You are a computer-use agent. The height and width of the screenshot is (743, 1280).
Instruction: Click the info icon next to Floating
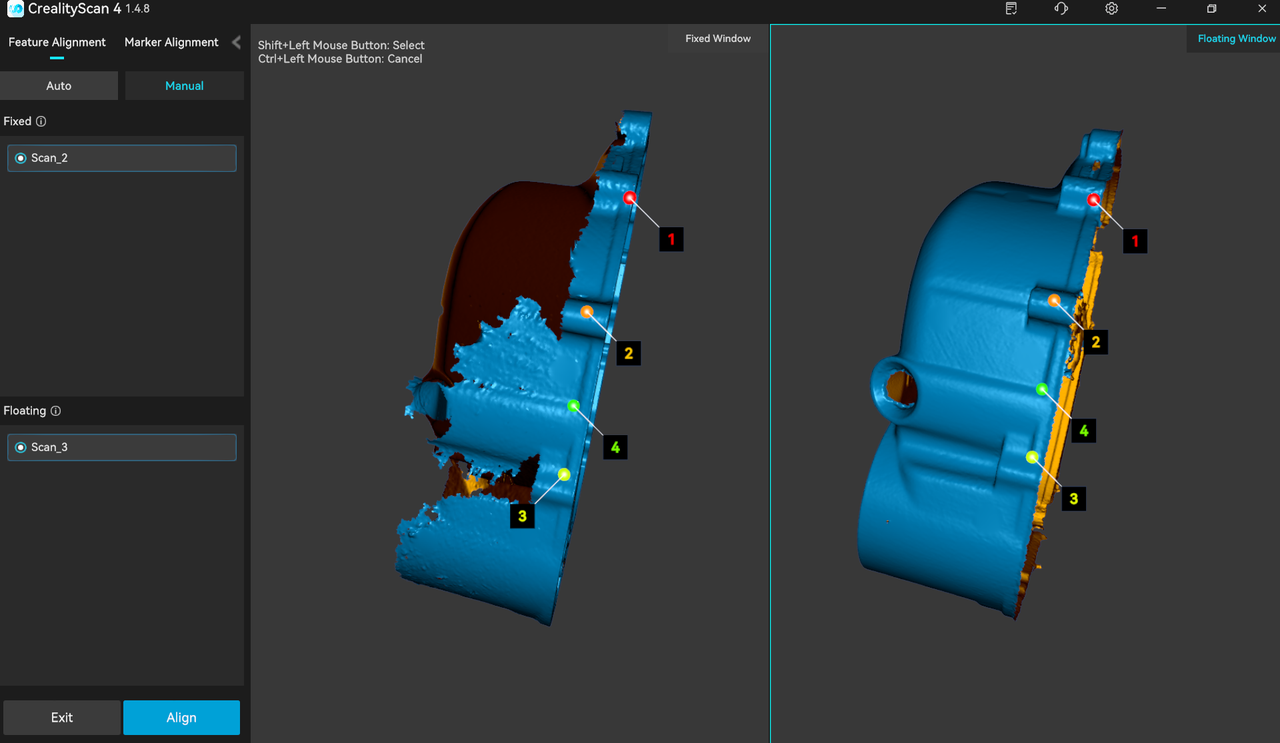click(x=56, y=411)
